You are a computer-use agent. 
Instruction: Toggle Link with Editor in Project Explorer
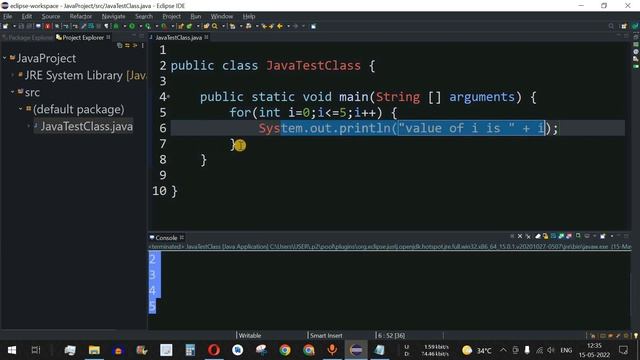click(127, 45)
